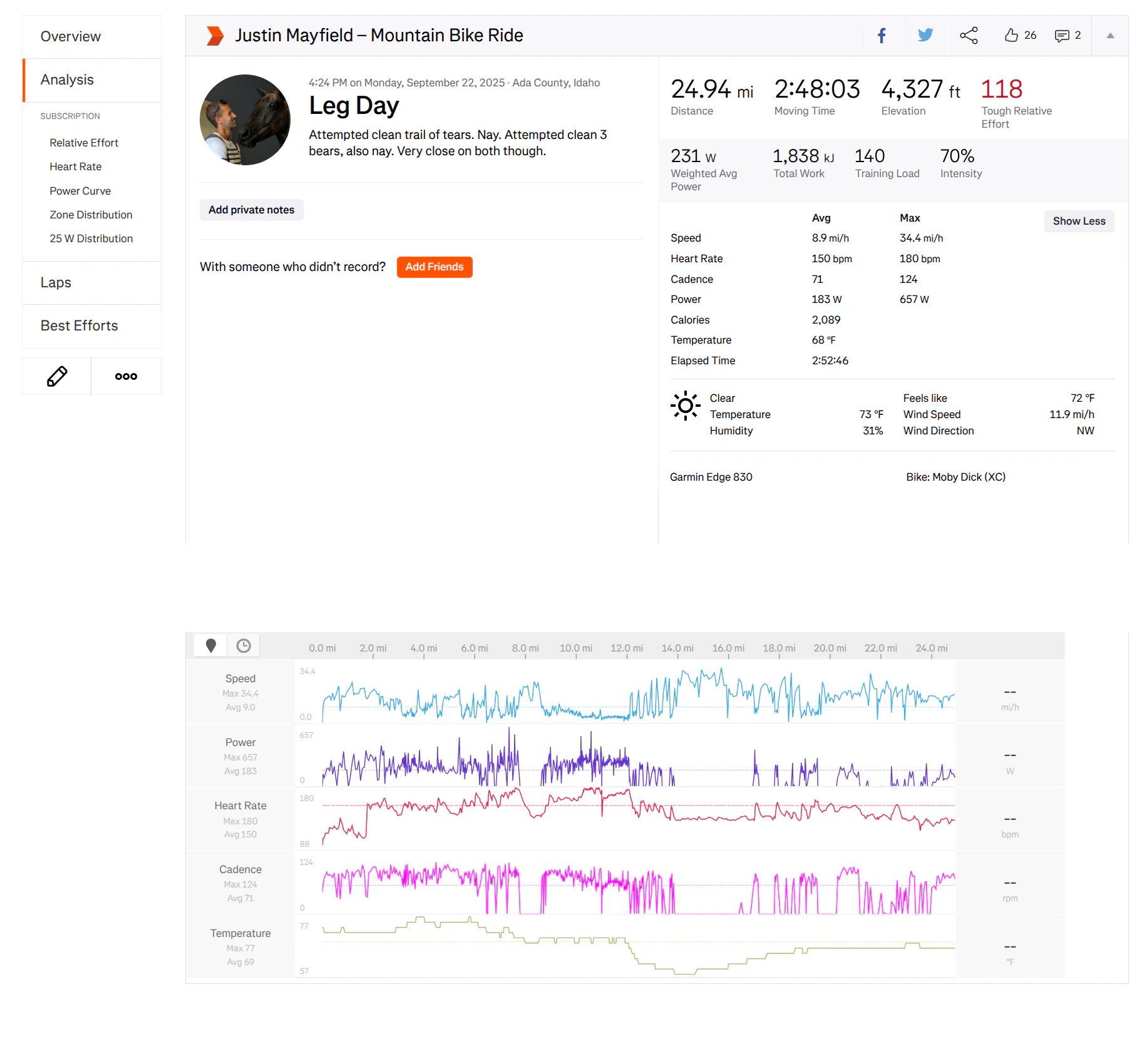The width and height of the screenshot is (1137, 1064).
Task: Click the athlete profile photo
Action: tap(245, 120)
